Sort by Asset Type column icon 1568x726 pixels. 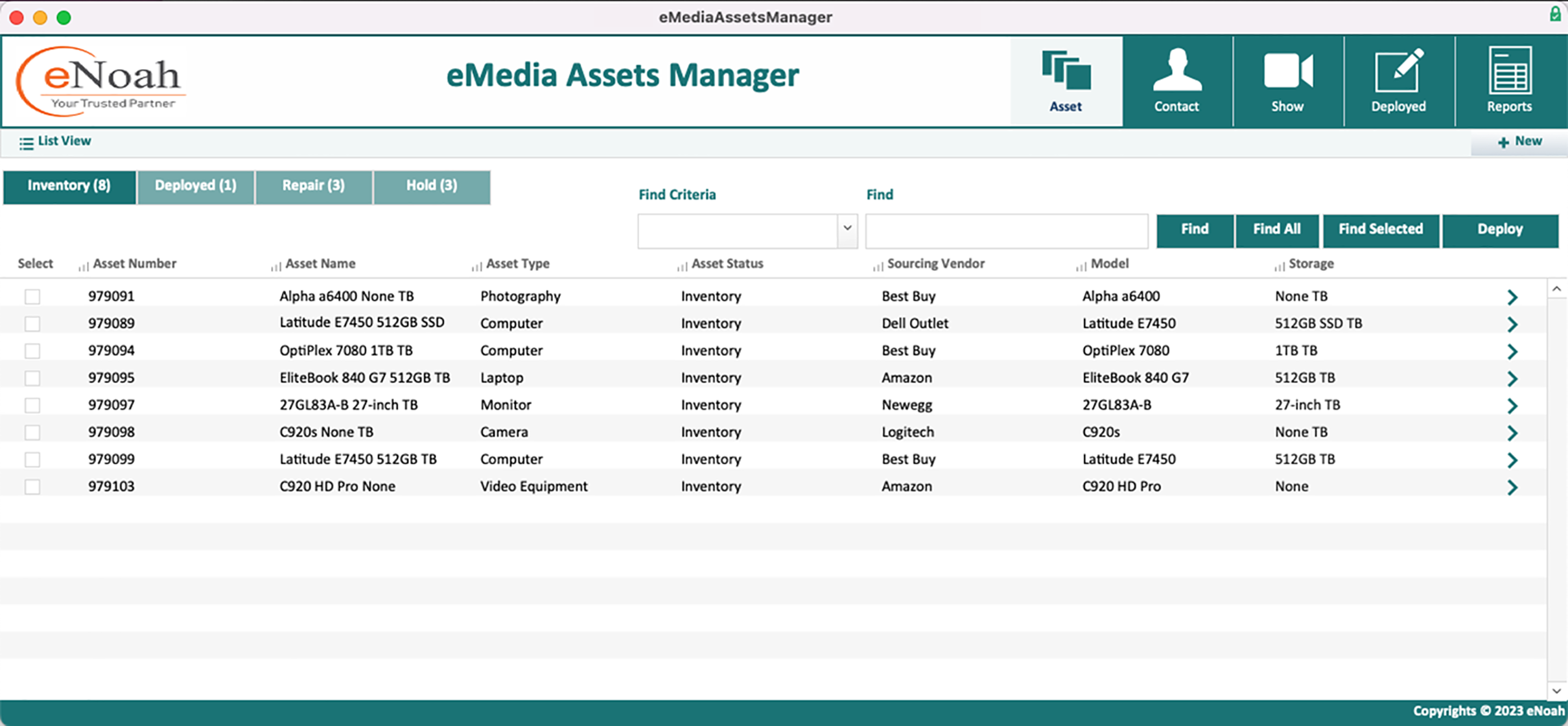[476, 266]
